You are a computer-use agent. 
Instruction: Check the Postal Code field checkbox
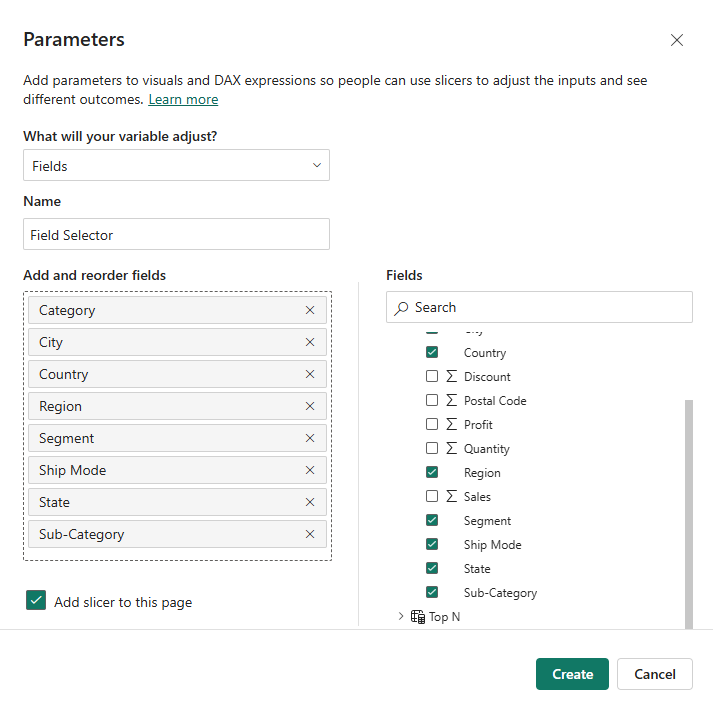(x=432, y=400)
